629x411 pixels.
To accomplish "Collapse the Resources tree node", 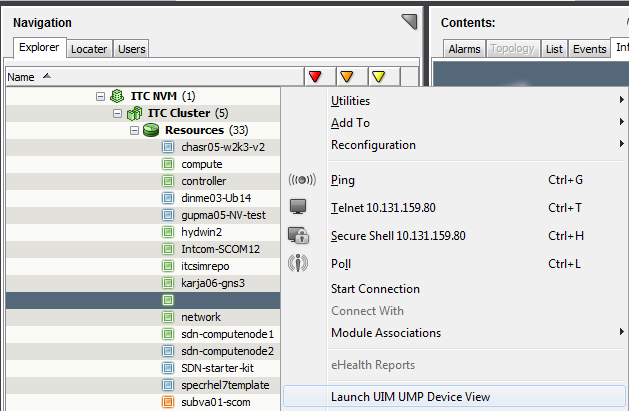I will click(x=134, y=131).
